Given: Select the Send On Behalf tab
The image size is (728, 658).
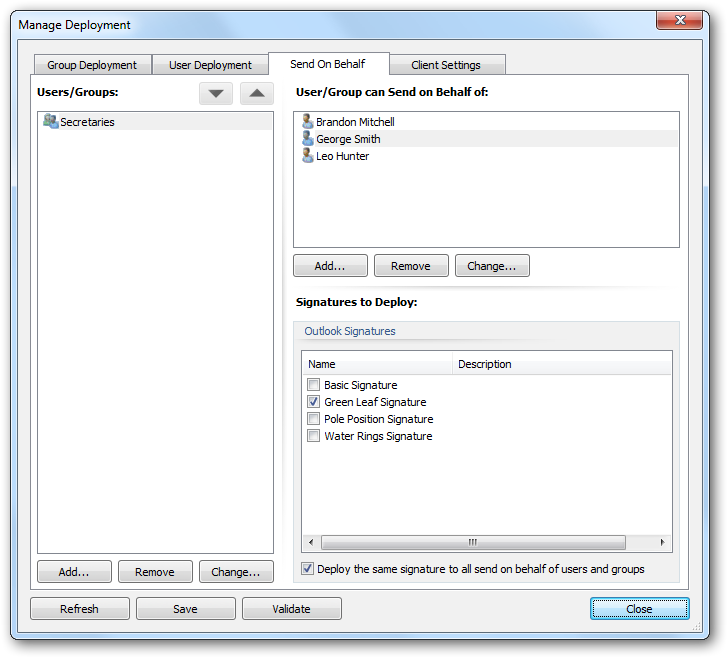Looking at the screenshot, I should [x=328, y=64].
